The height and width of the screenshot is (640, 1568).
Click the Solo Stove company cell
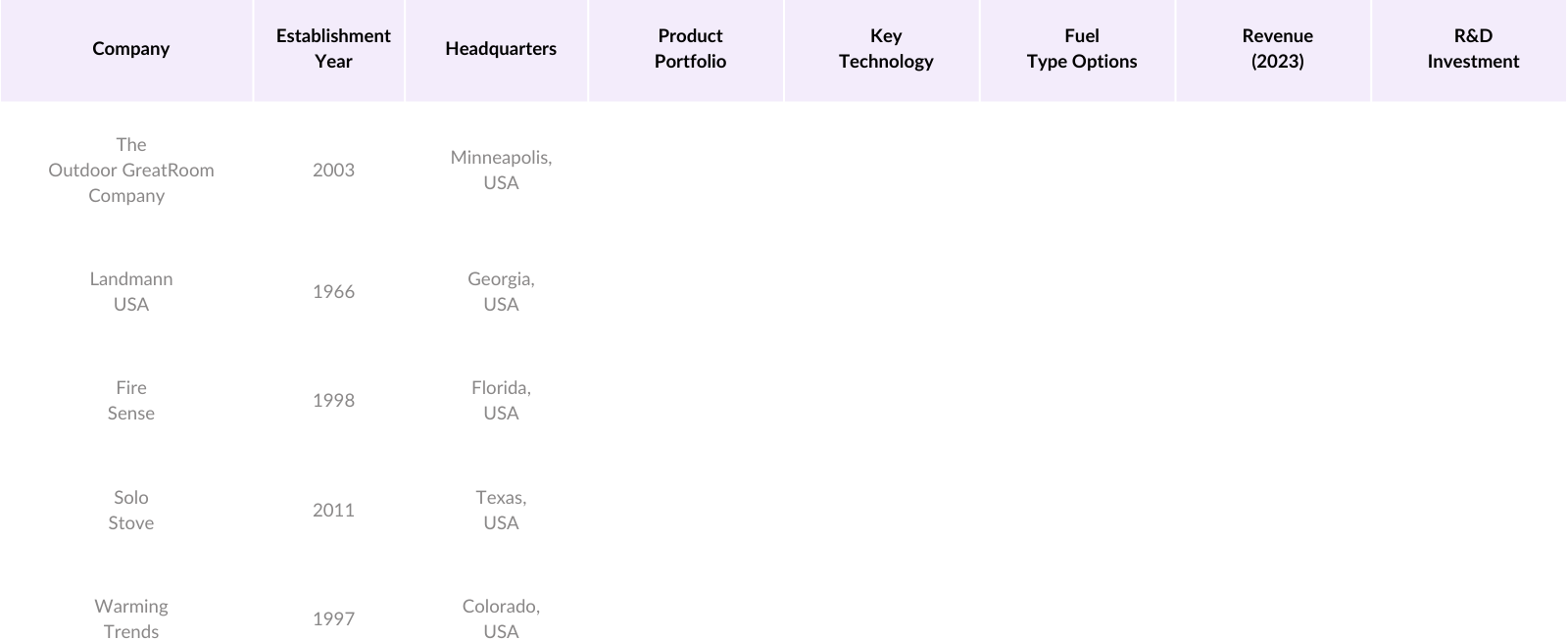tap(130, 510)
